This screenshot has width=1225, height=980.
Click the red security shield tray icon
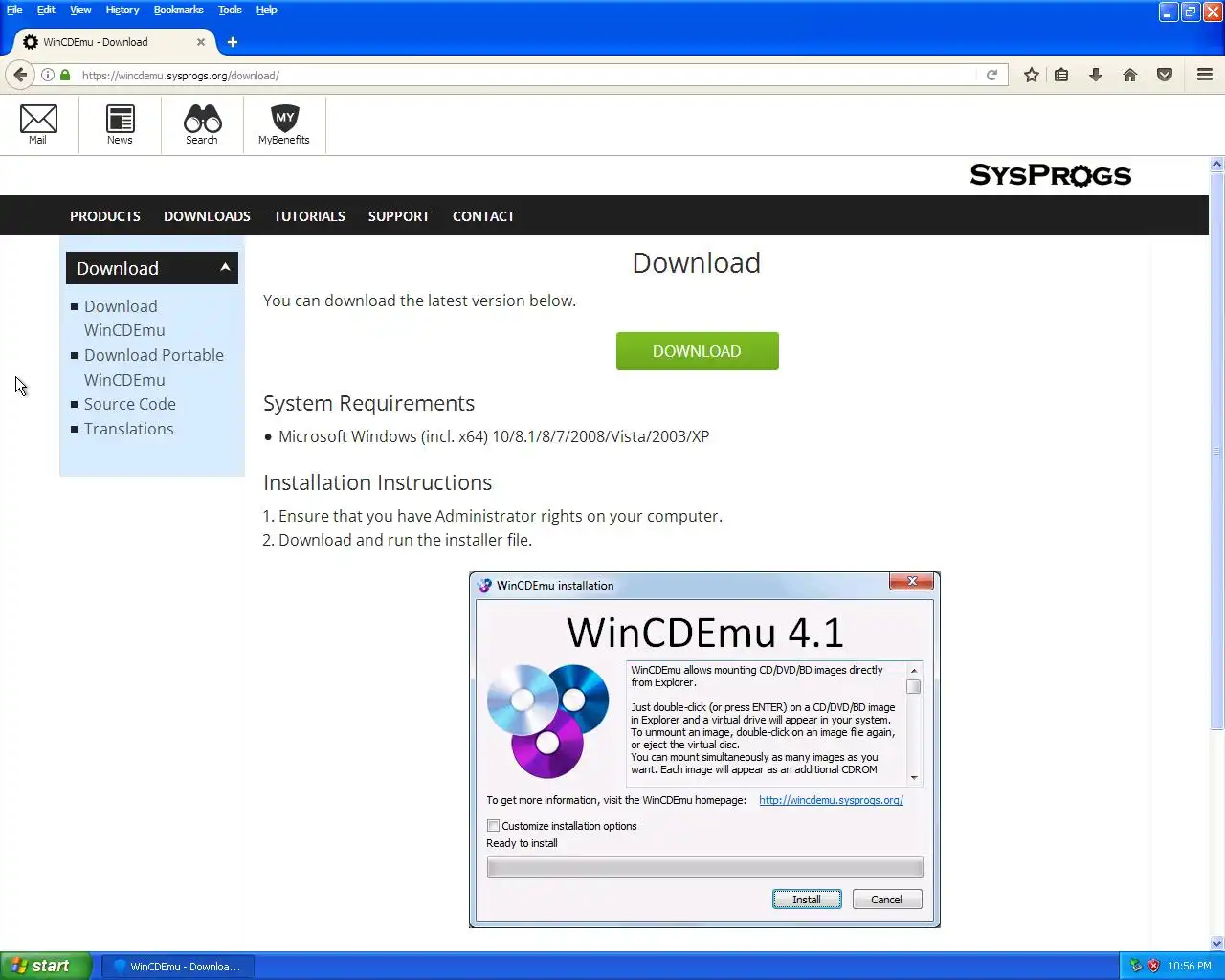click(x=1153, y=966)
